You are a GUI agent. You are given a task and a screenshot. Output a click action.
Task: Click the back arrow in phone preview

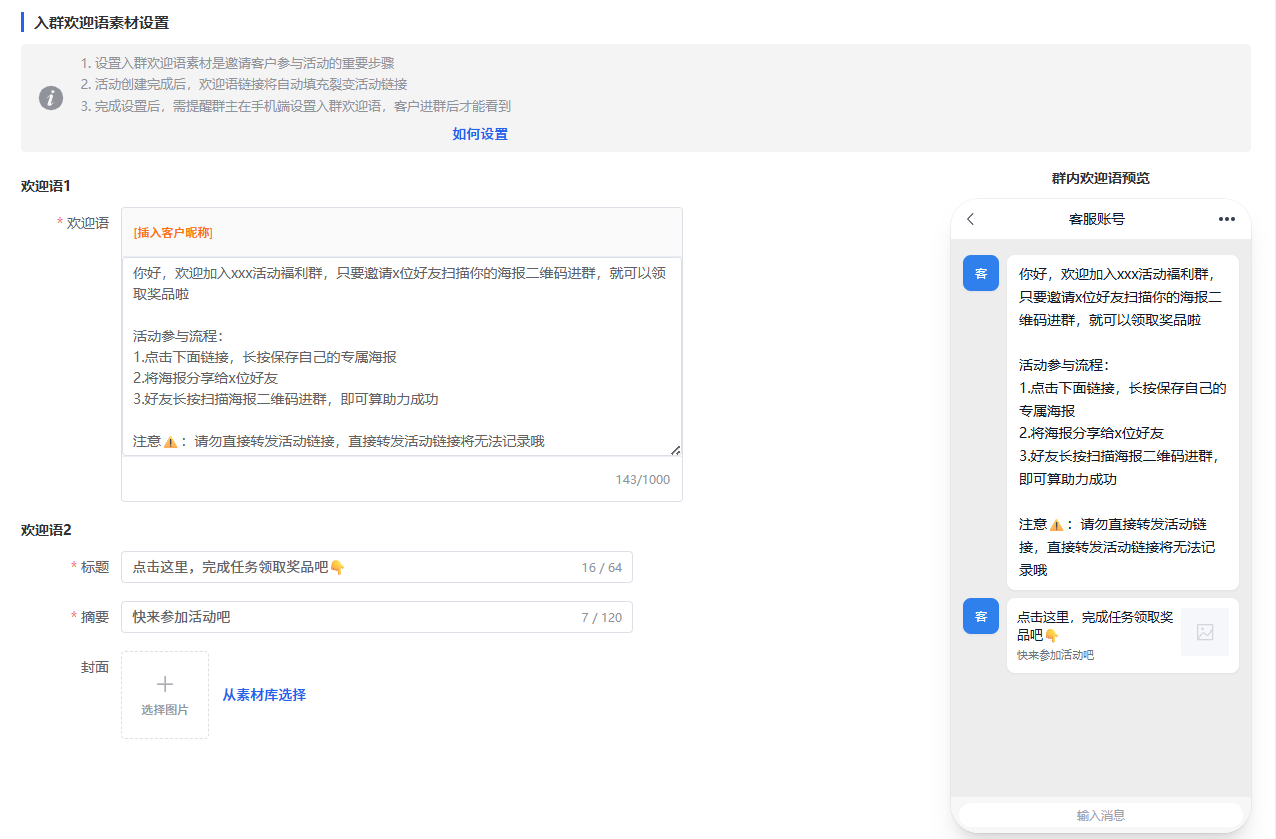tap(970, 219)
